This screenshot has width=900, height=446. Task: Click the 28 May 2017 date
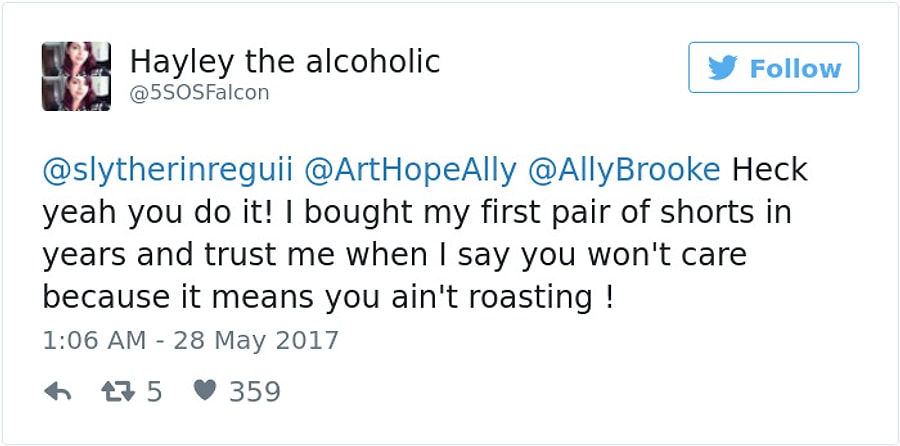(x=256, y=340)
